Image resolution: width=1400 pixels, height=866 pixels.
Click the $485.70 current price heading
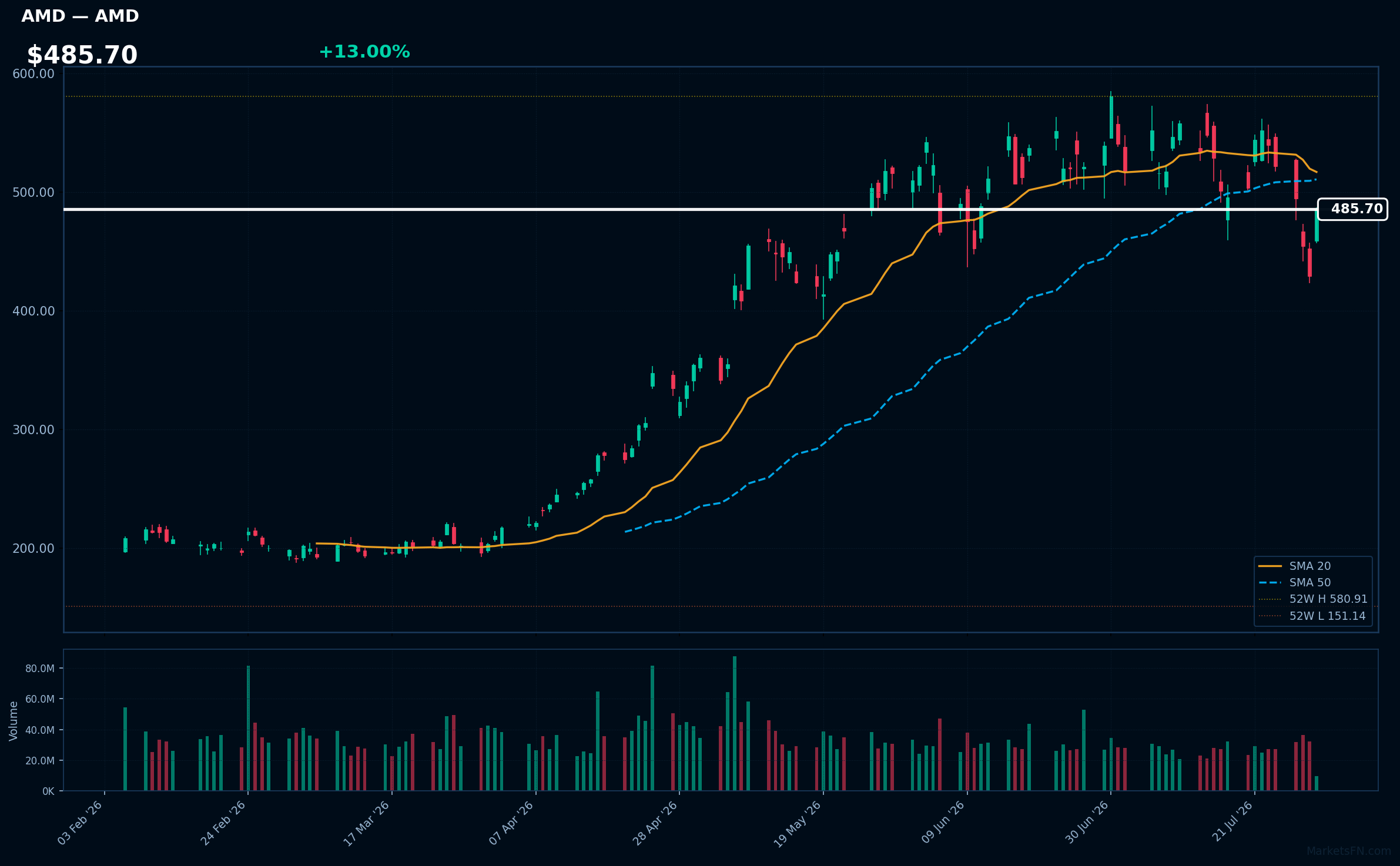point(82,55)
